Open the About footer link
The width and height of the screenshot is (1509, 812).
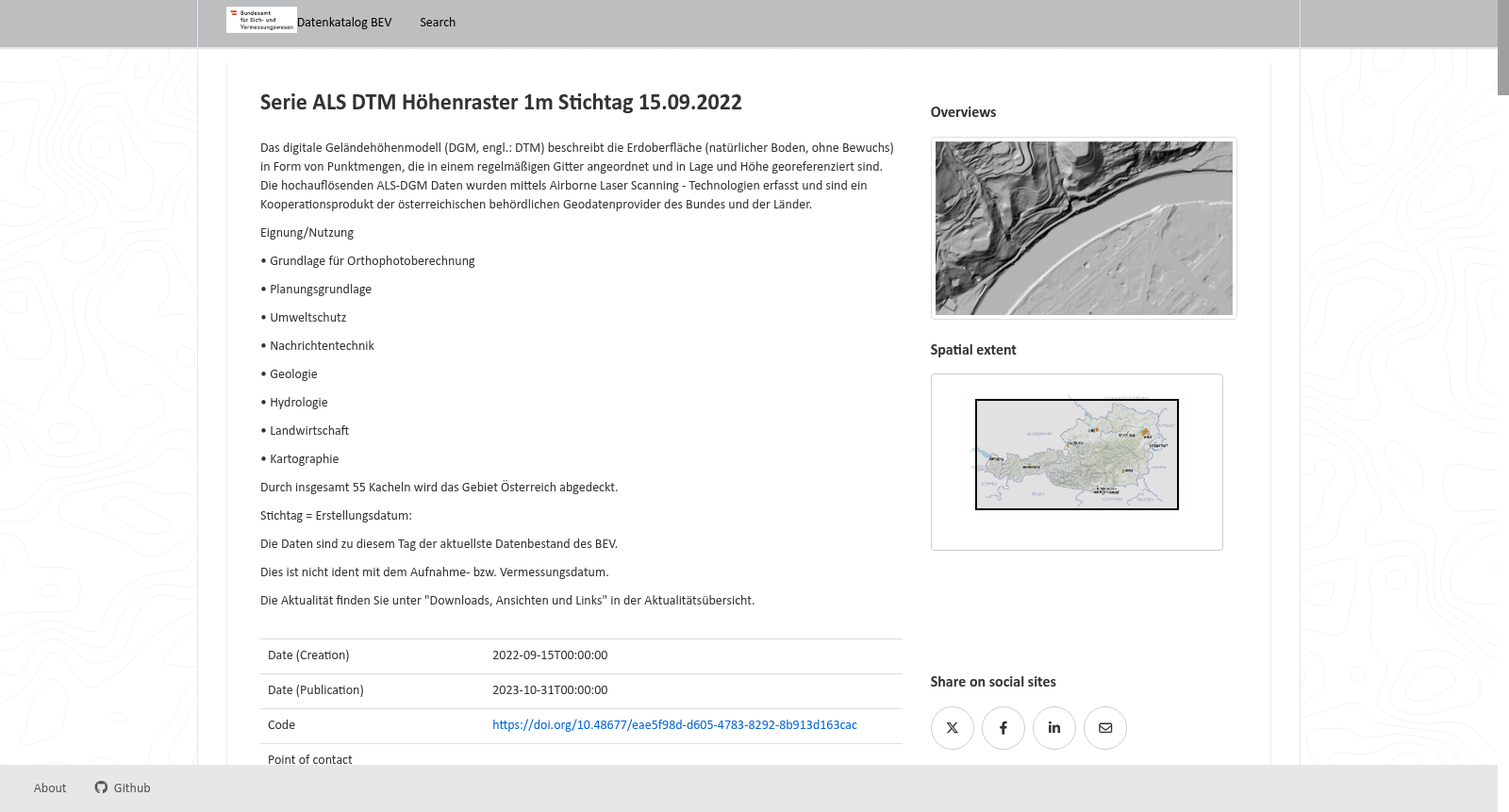tap(50, 788)
